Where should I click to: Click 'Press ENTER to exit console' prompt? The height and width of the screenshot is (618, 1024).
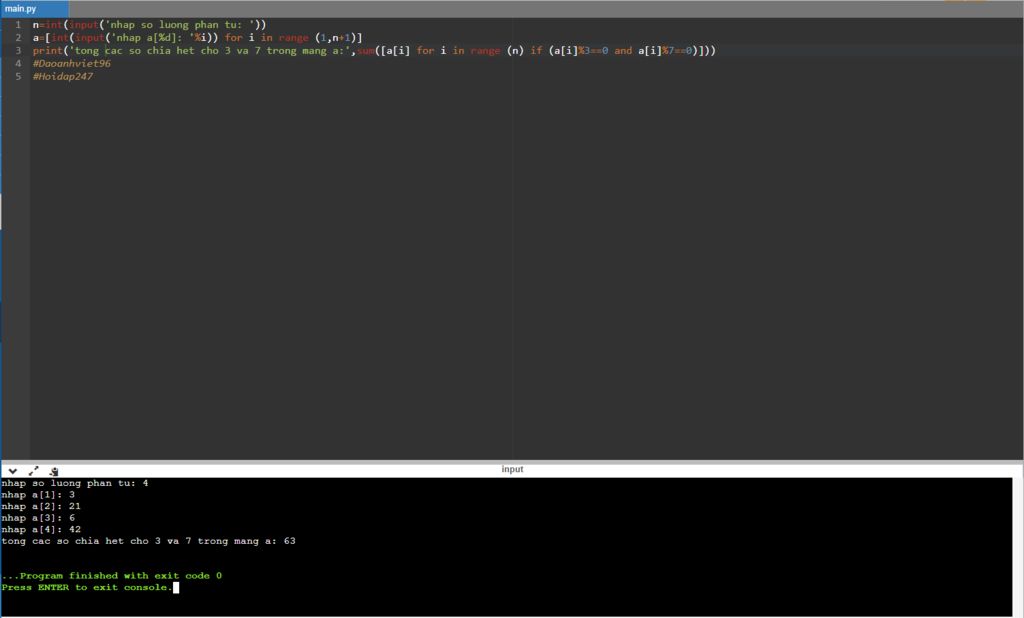click(x=87, y=587)
